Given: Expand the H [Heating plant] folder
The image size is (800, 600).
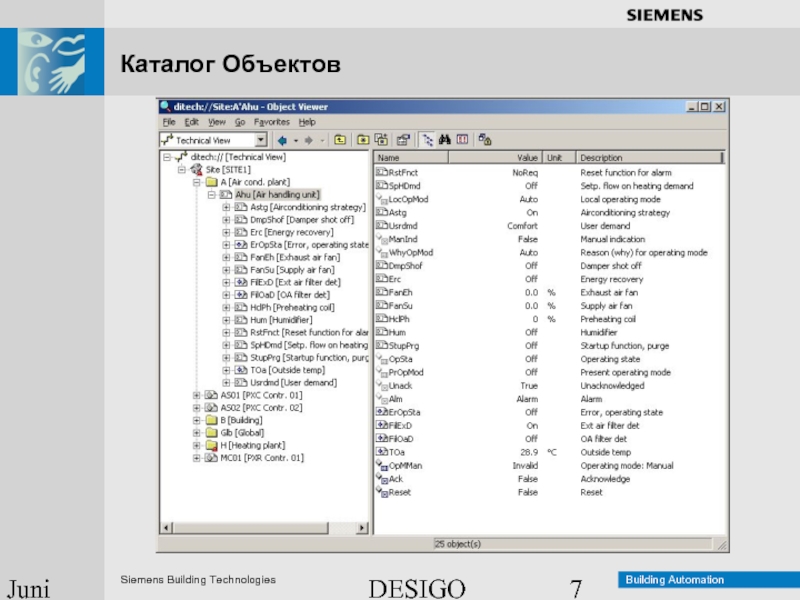Looking at the screenshot, I should pyautogui.click(x=196, y=445).
